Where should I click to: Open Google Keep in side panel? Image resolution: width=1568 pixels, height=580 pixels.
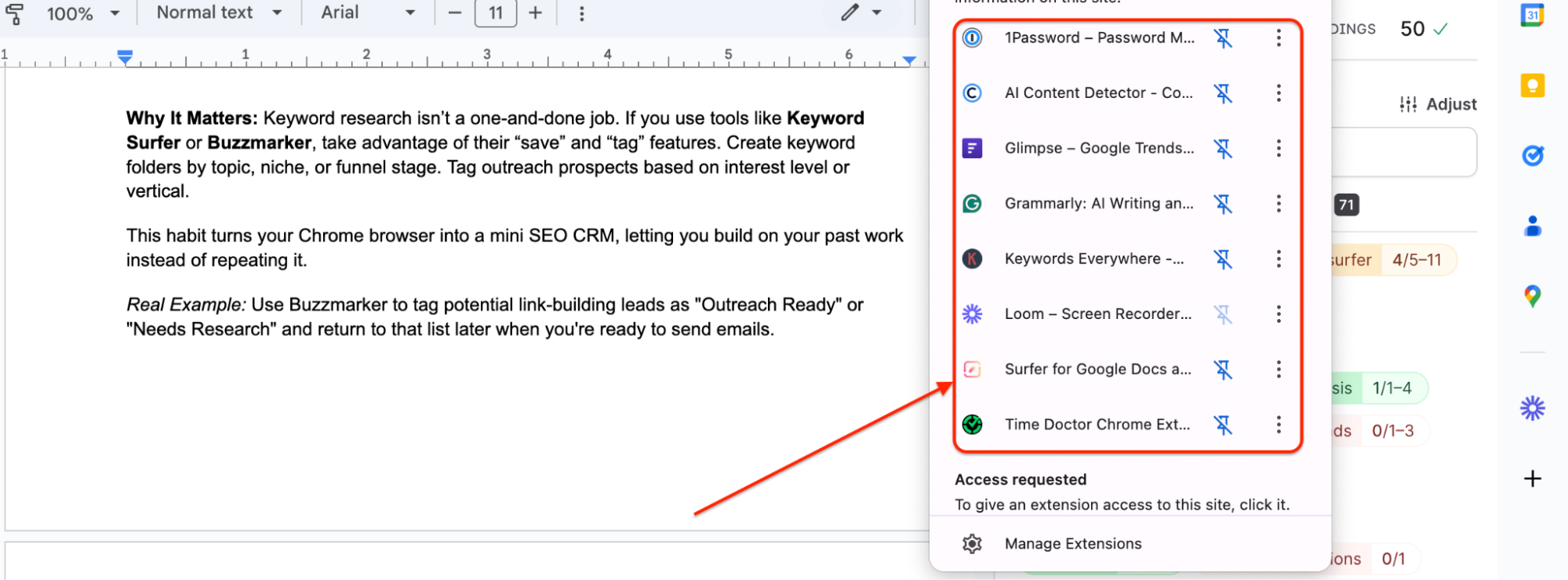click(x=1532, y=85)
